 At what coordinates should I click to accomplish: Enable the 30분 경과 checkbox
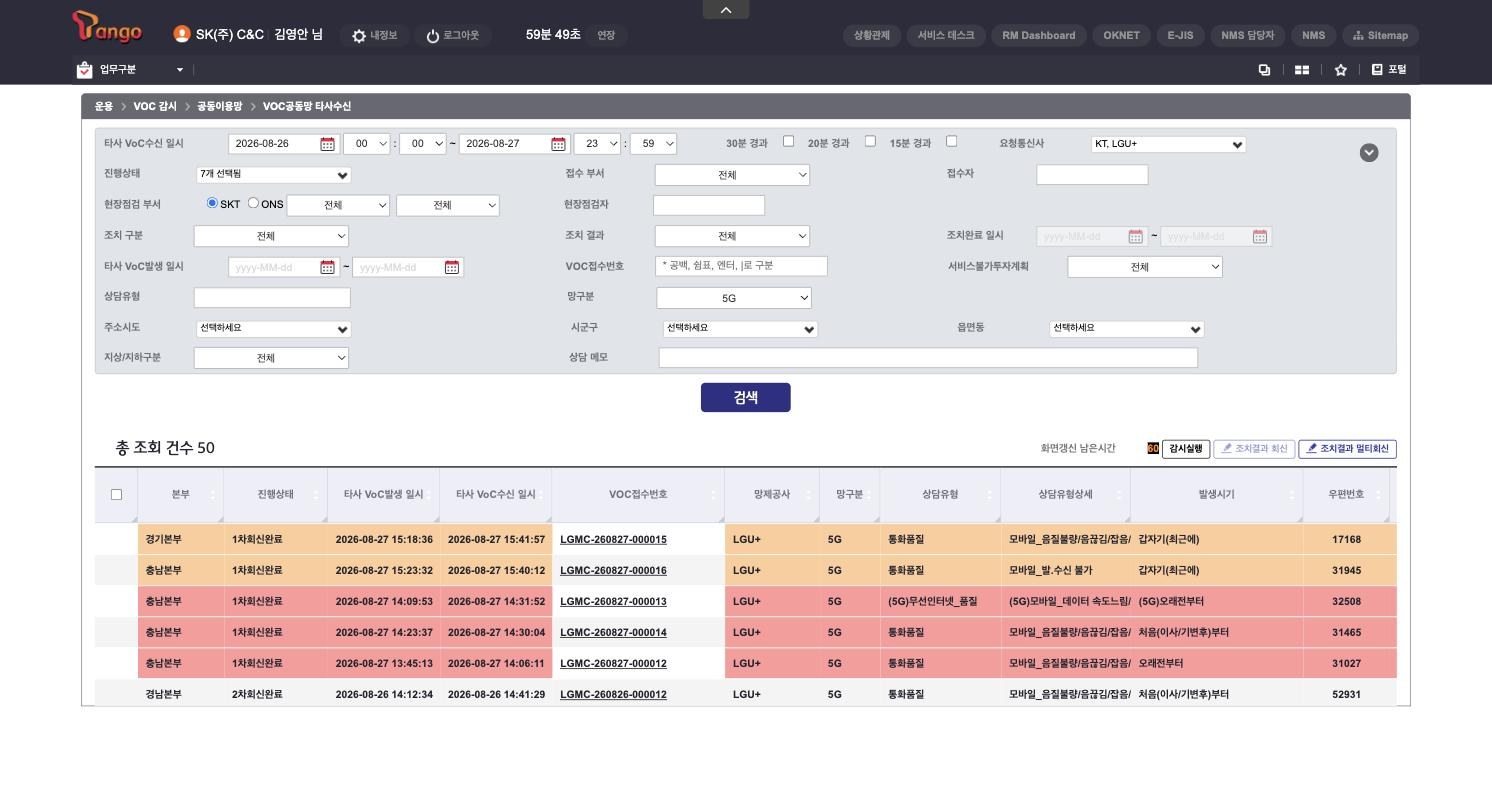click(788, 141)
